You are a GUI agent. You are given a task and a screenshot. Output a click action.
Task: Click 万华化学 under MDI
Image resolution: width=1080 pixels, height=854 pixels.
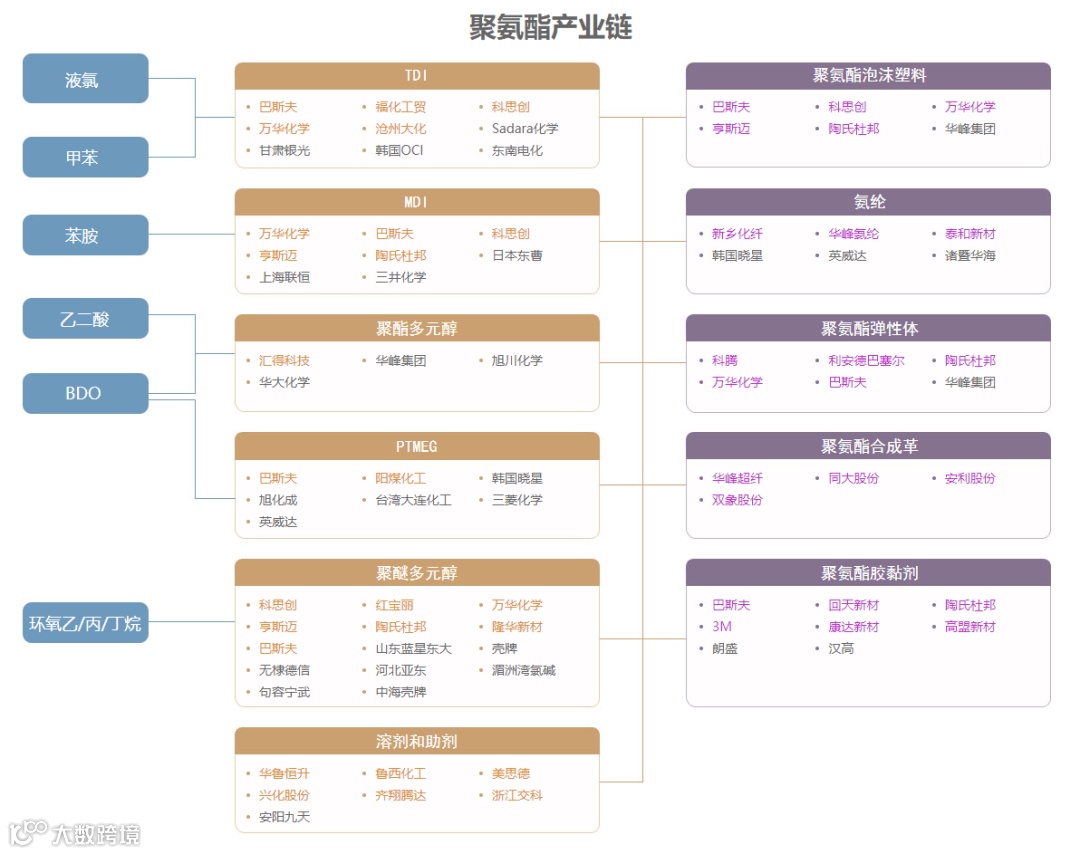coord(283,233)
